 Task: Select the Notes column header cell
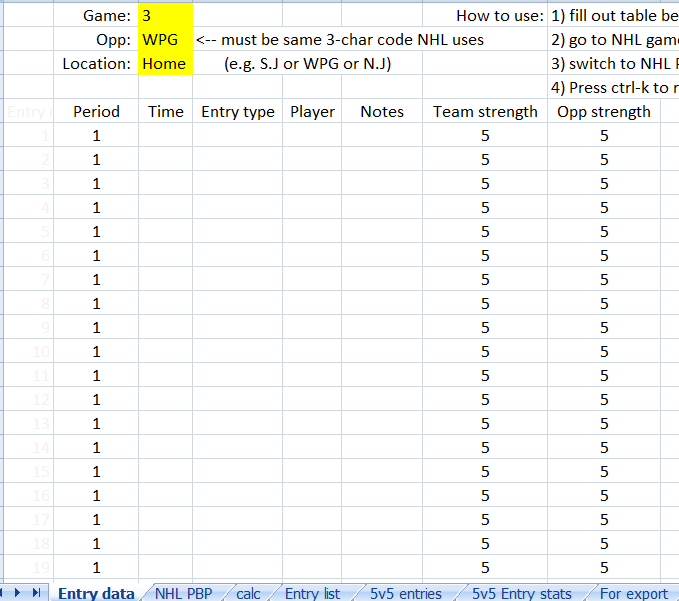pos(382,111)
